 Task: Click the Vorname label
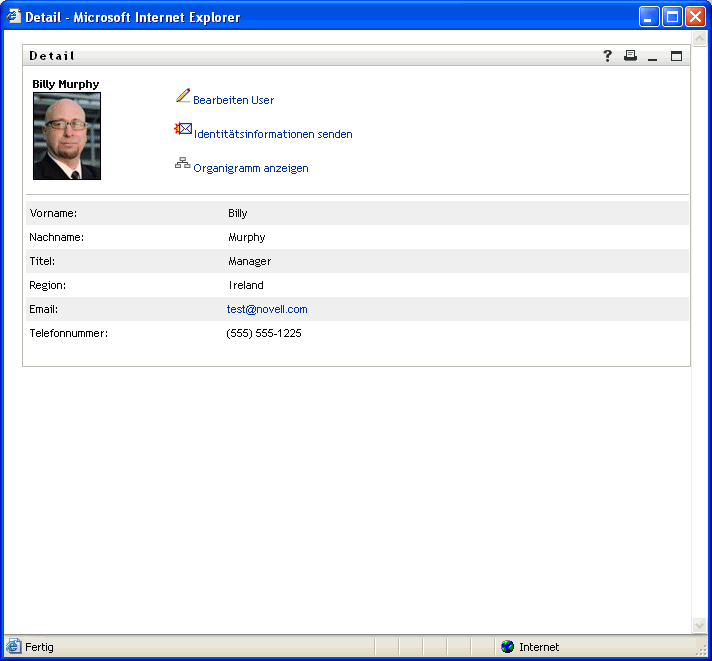(53, 213)
